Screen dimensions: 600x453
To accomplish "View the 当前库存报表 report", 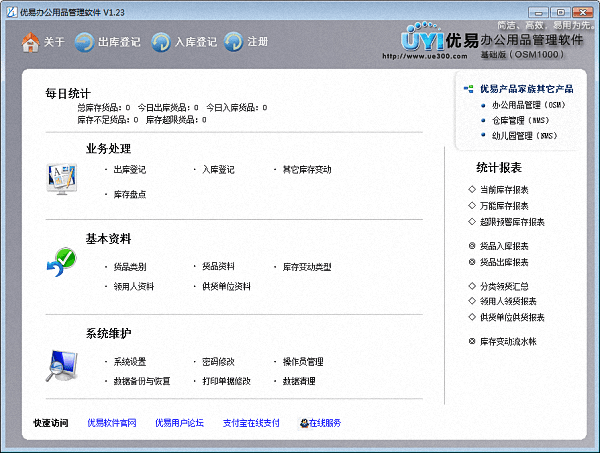I will (x=505, y=190).
